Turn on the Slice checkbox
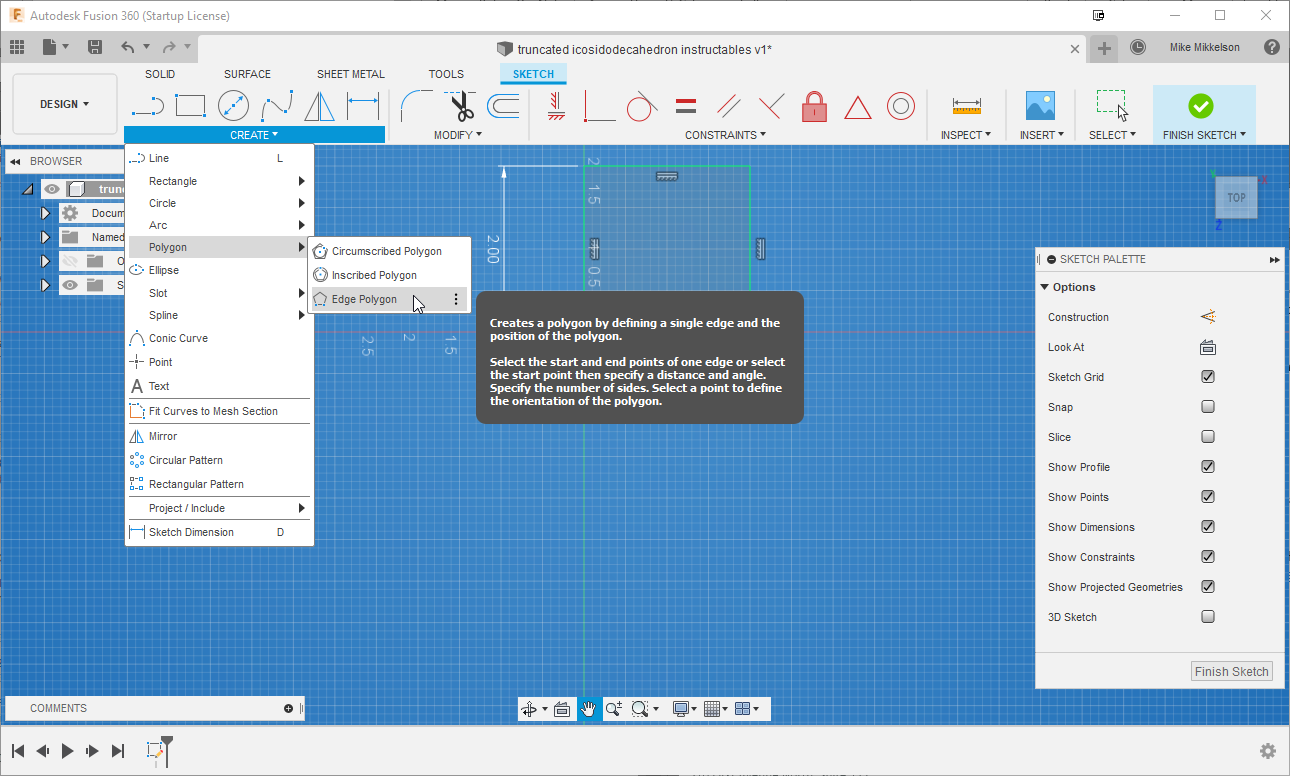The height and width of the screenshot is (776, 1290). (1208, 437)
